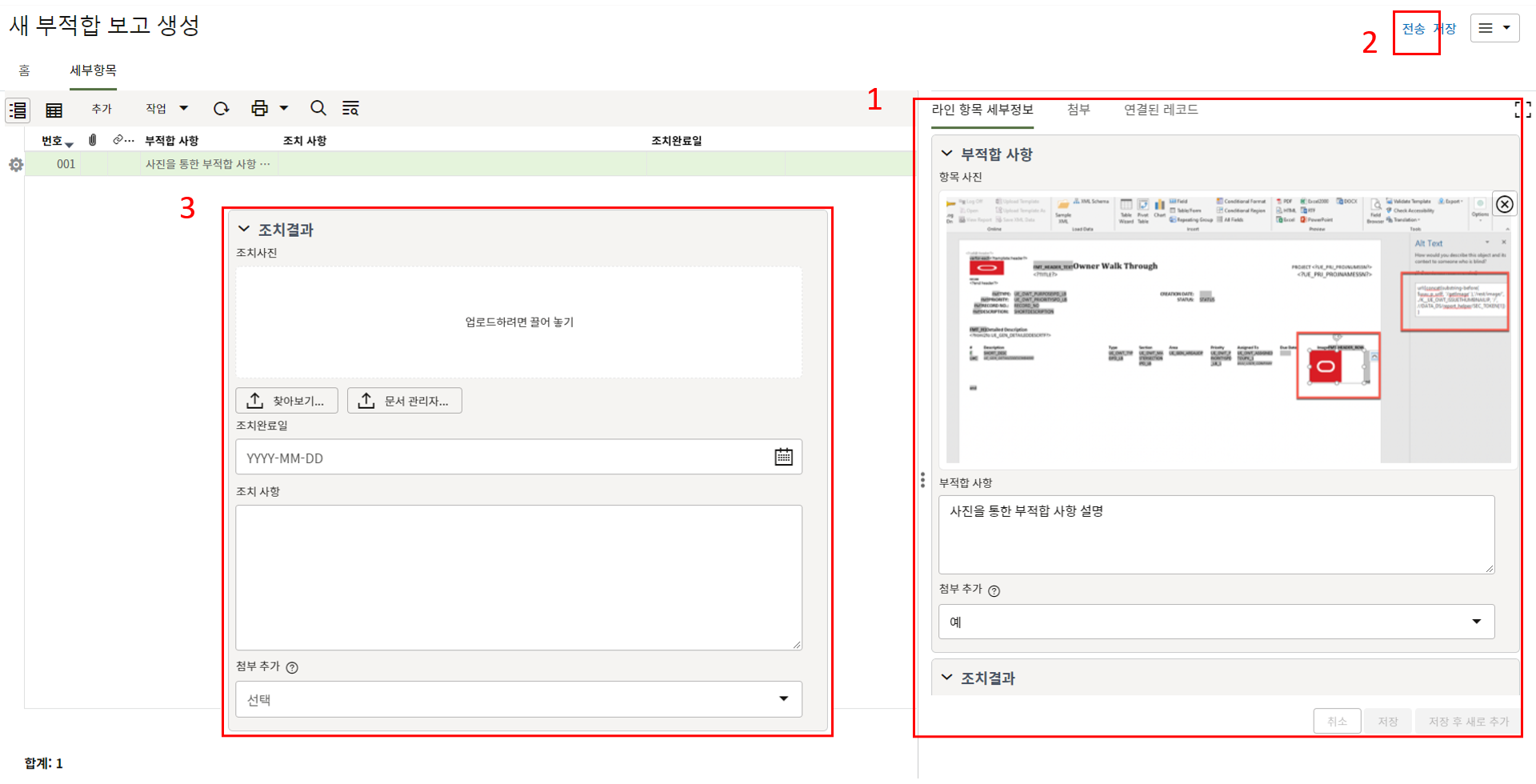Open the 첨부 추가 dropdown showing 예
The image size is (1536, 784).
click(x=1216, y=622)
